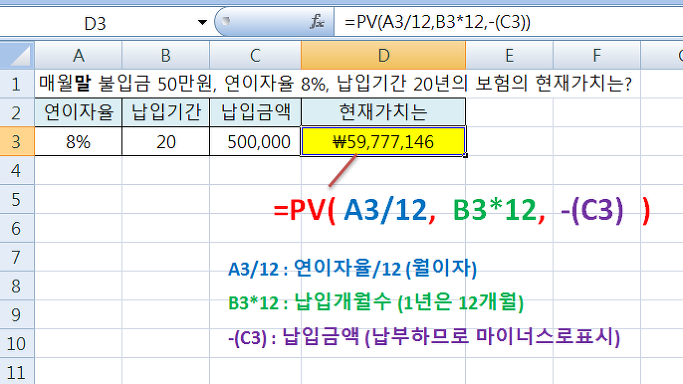Select row 1 header
Image resolution: width=683 pixels, height=384 pixels.
tap(17, 84)
